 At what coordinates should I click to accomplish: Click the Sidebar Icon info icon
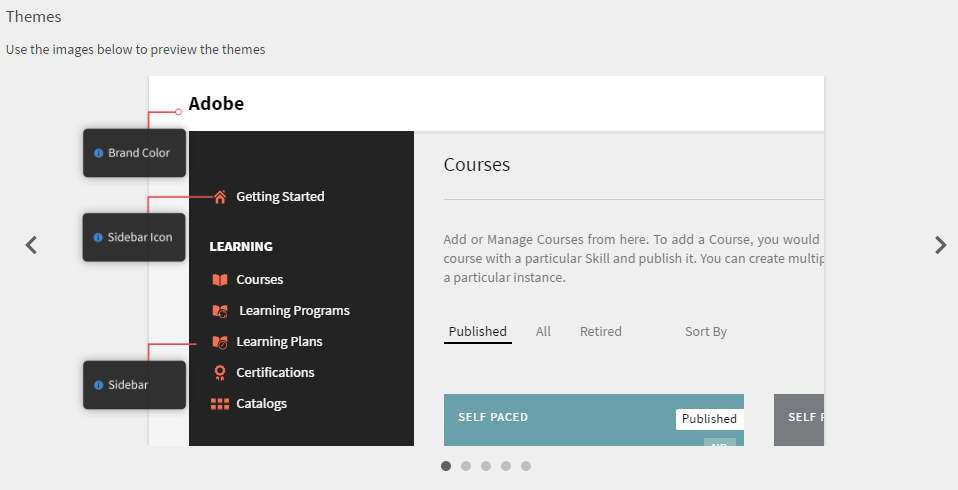coord(98,237)
